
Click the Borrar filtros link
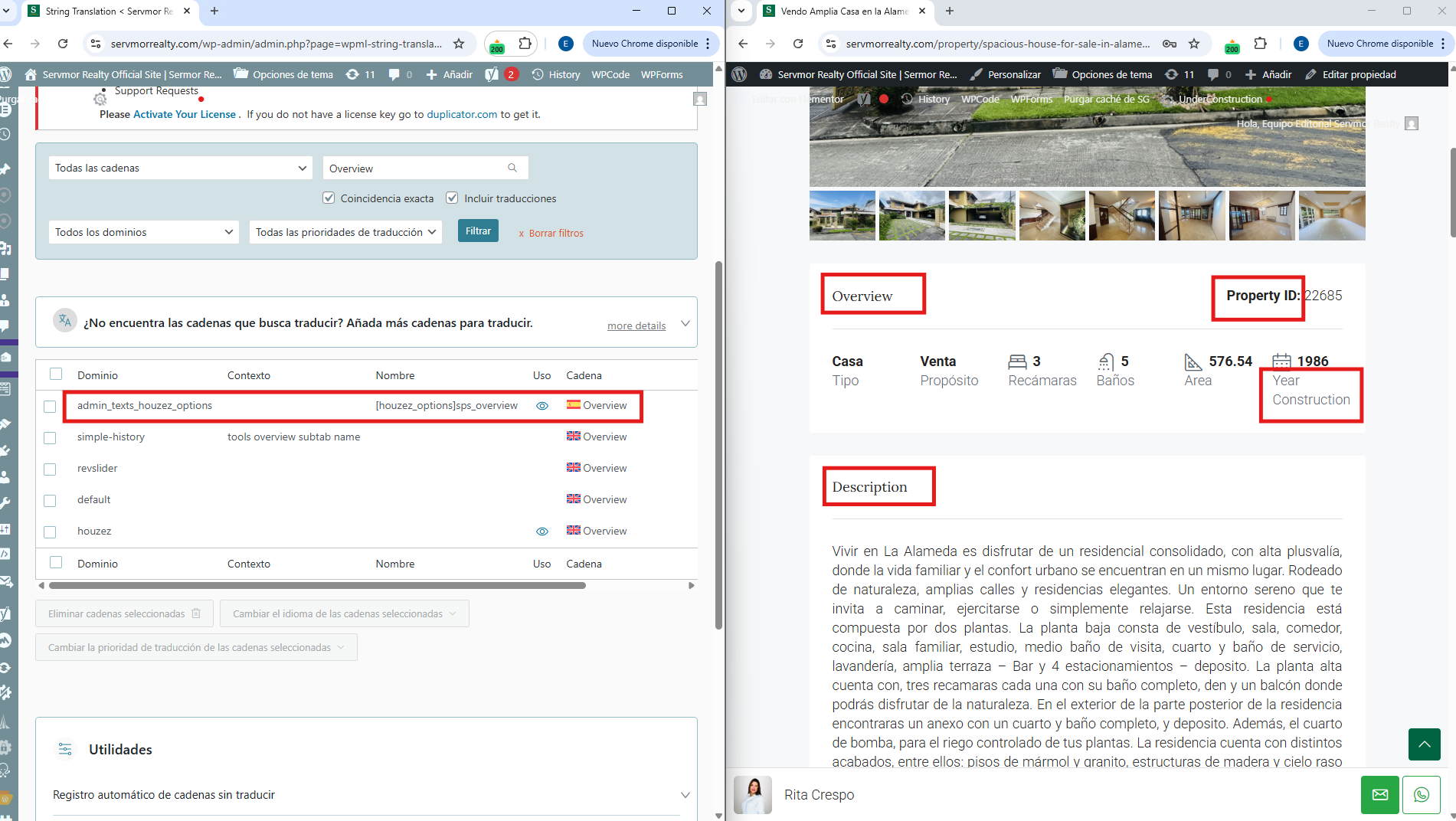click(x=555, y=234)
